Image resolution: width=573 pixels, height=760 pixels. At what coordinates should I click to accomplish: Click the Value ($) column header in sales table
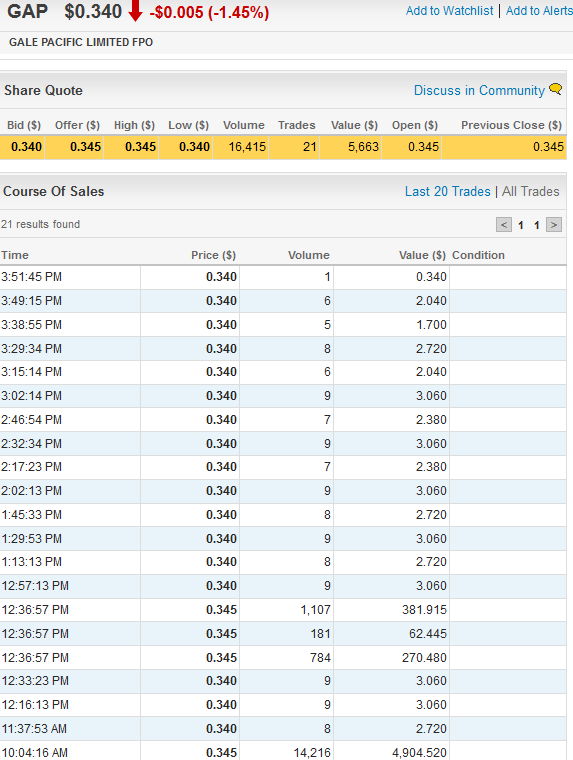(x=422, y=255)
